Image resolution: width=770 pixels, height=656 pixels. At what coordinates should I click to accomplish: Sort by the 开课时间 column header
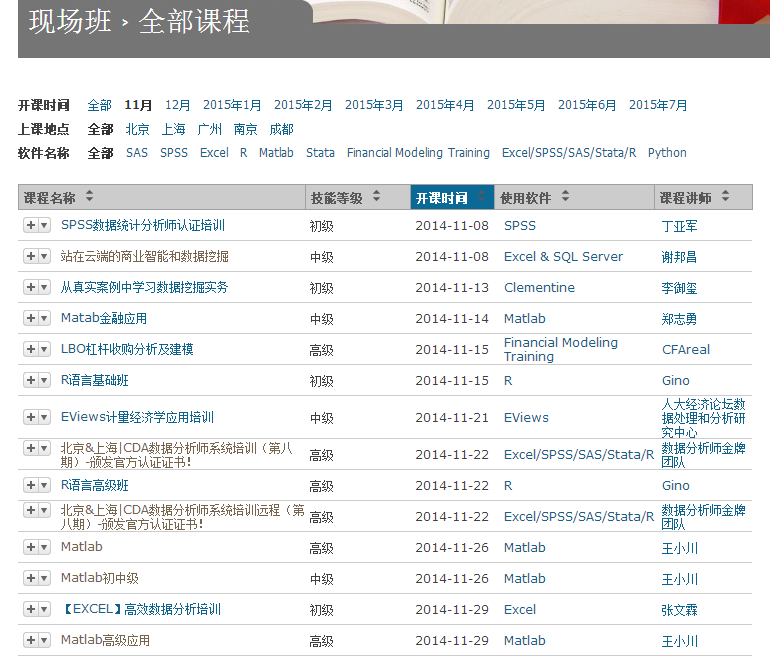click(441, 198)
